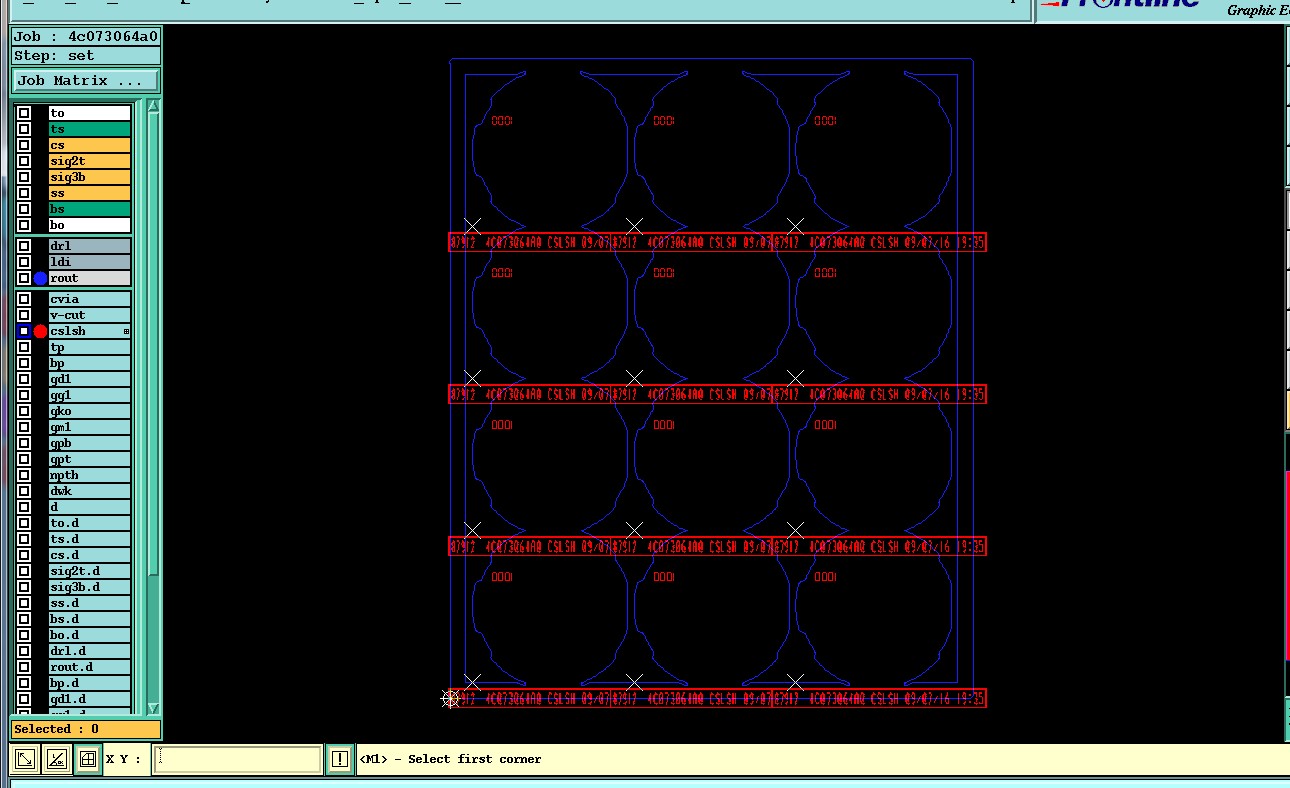This screenshot has height=788, width=1290.
Task: Select the drl.d layer name
Action: (x=90, y=651)
